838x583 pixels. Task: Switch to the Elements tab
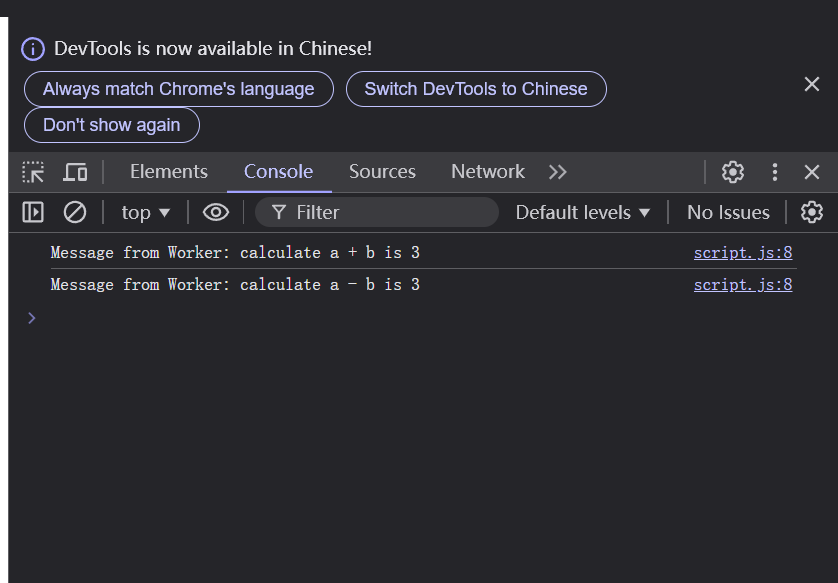click(169, 172)
